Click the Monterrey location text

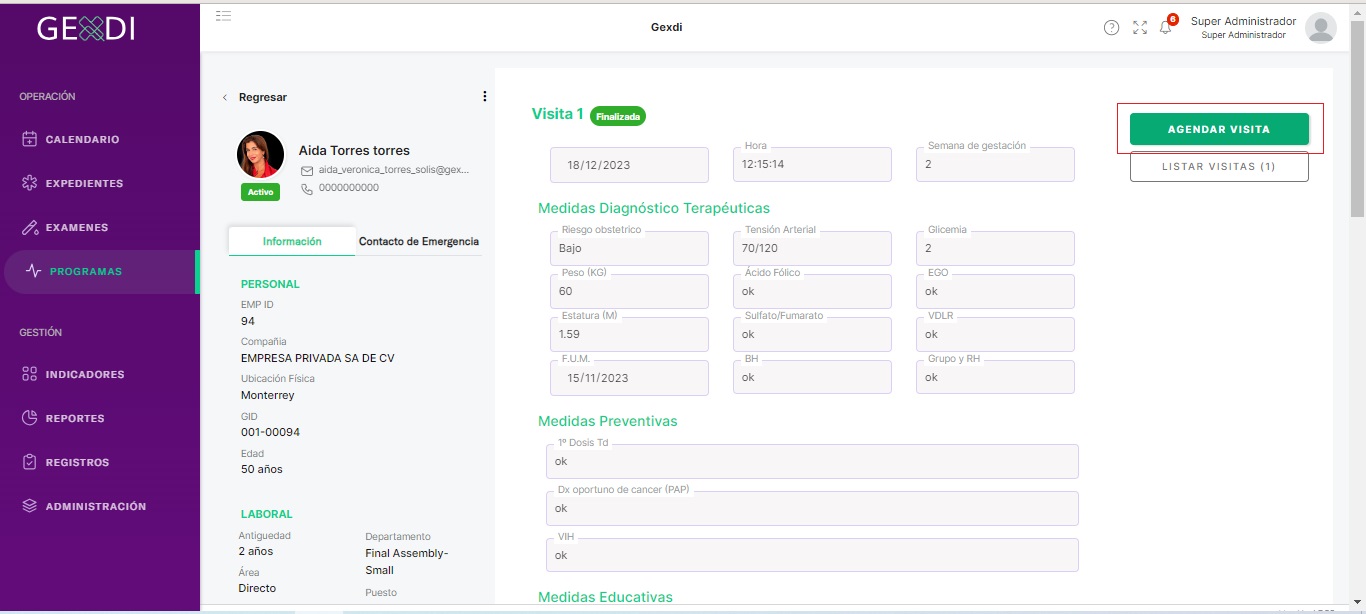click(x=268, y=395)
